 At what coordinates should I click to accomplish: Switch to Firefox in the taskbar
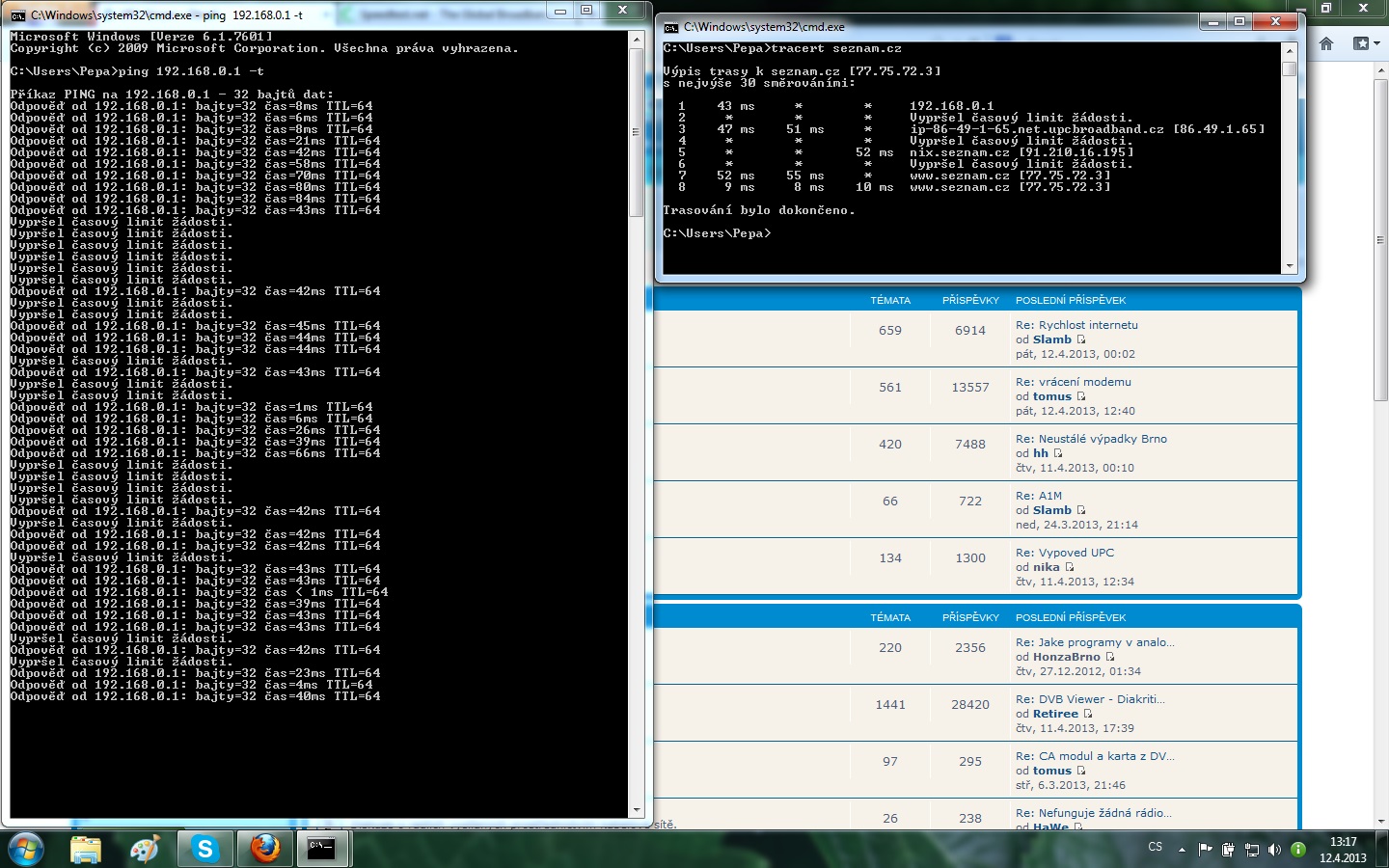[264, 849]
